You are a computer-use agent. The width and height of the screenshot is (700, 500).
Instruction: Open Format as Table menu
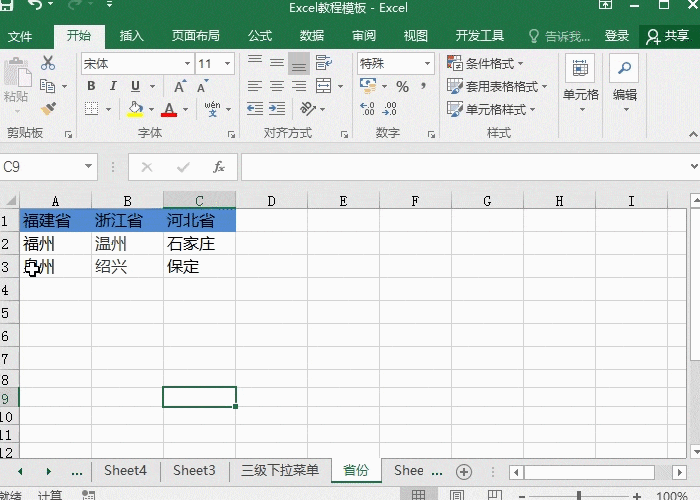pyautogui.click(x=497, y=86)
